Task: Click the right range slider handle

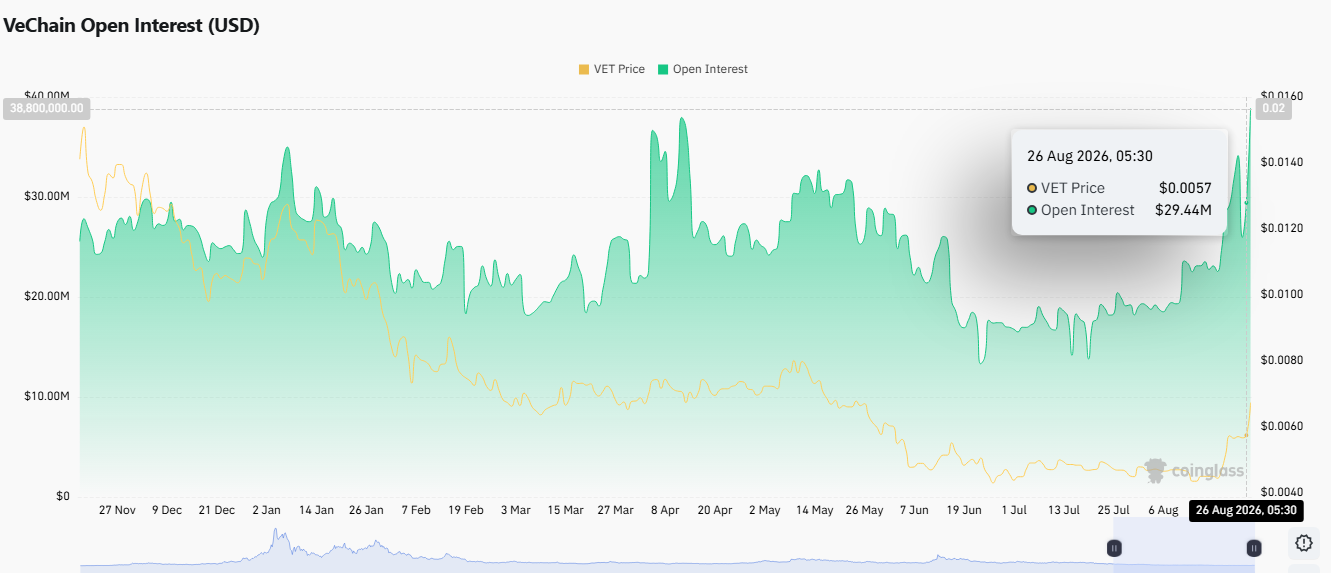Action: pyautogui.click(x=1253, y=548)
